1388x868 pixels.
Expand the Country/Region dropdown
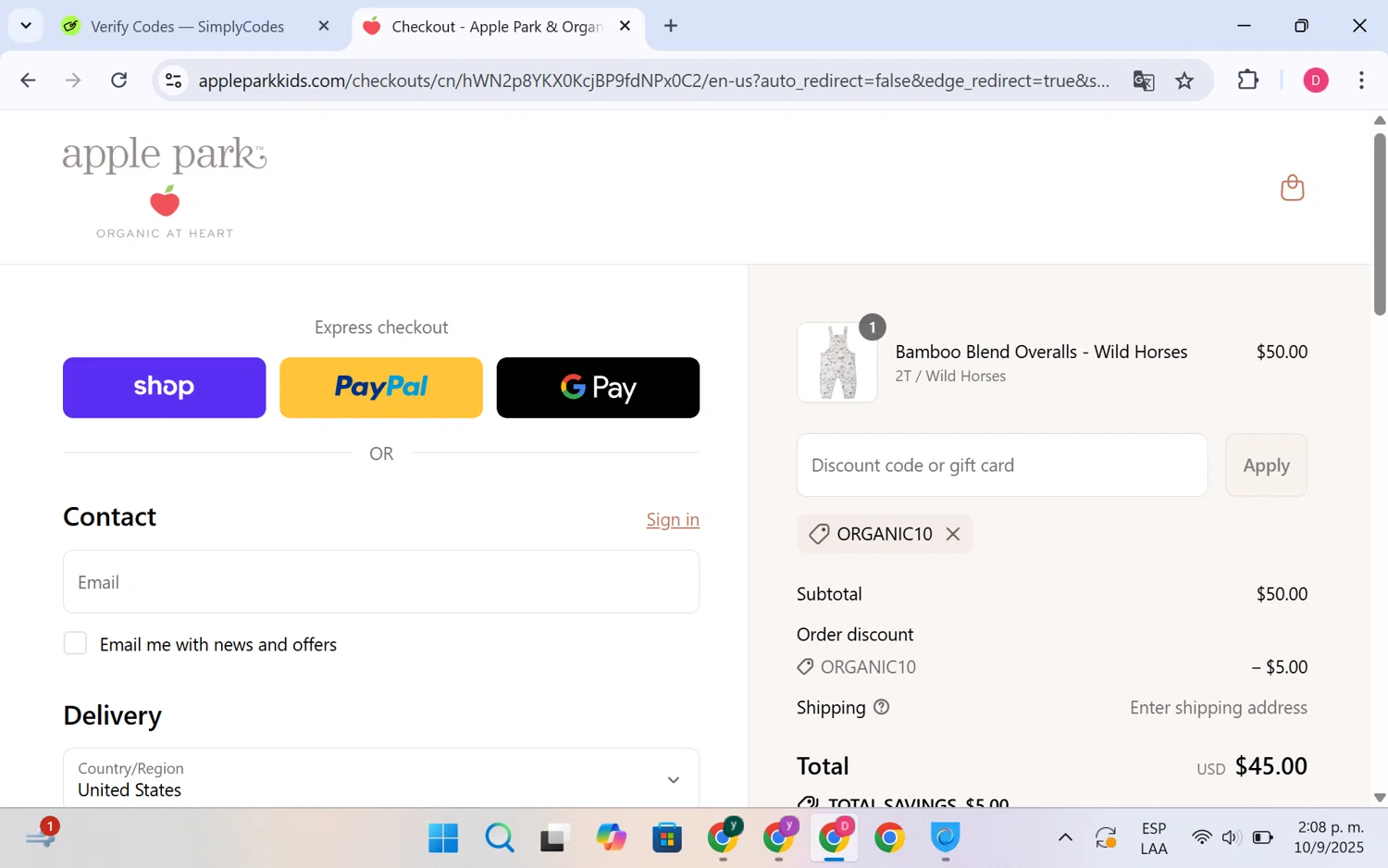coord(381,779)
